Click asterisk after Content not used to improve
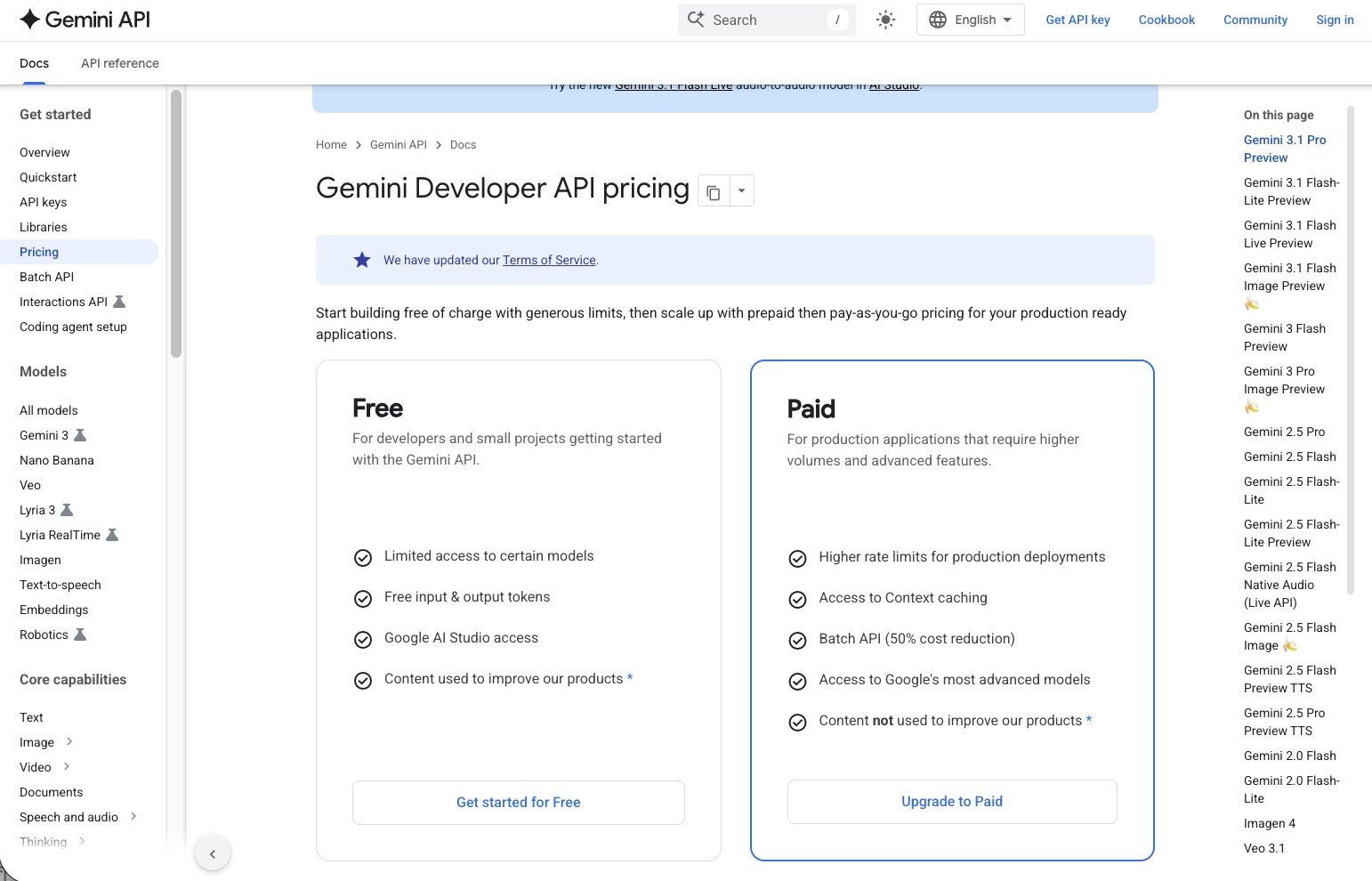Image resolution: width=1372 pixels, height=881 pixels. click(x=1089, y=719)
